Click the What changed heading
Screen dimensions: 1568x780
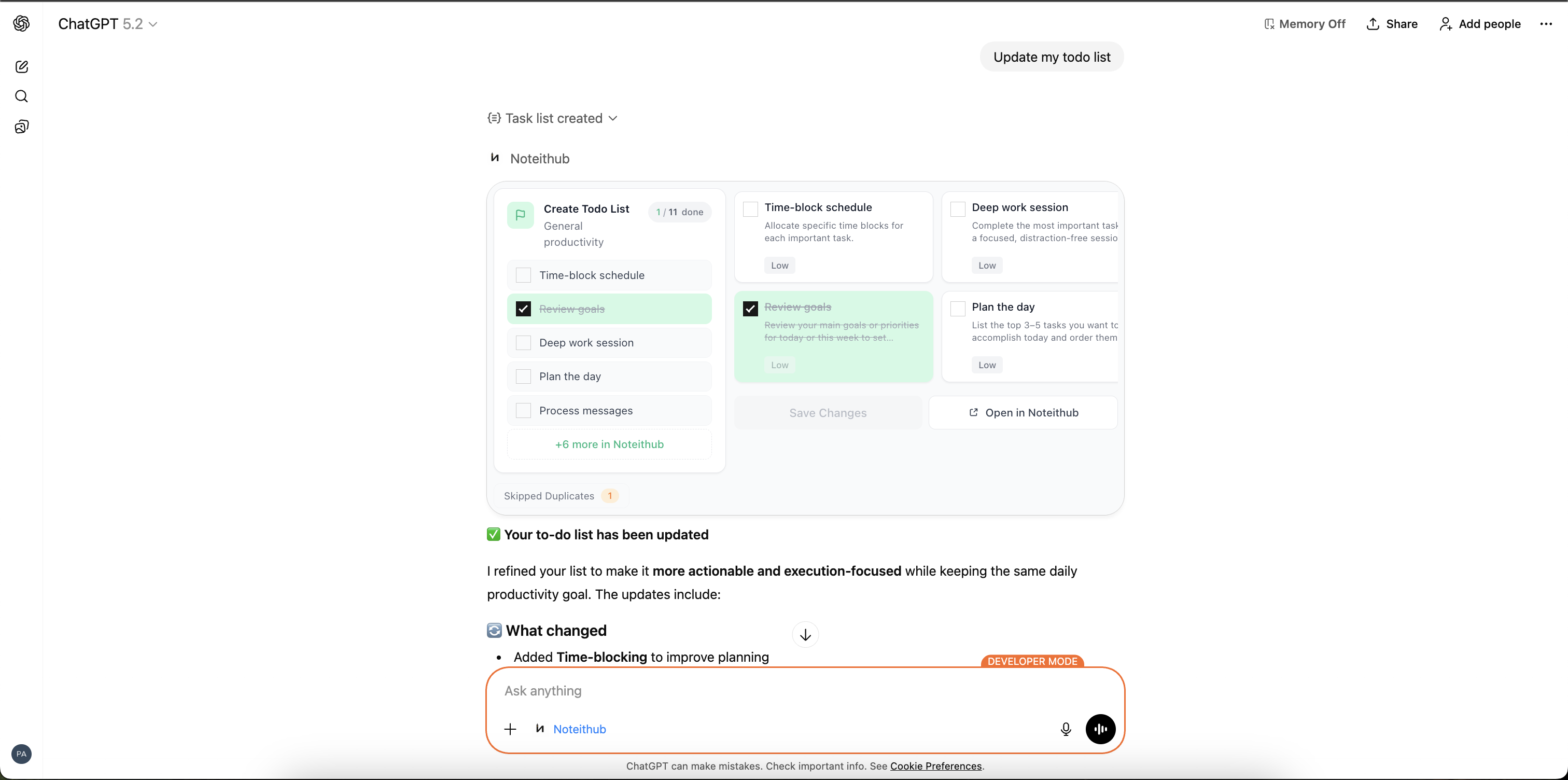pyautogui.click(x=556, y=630)
